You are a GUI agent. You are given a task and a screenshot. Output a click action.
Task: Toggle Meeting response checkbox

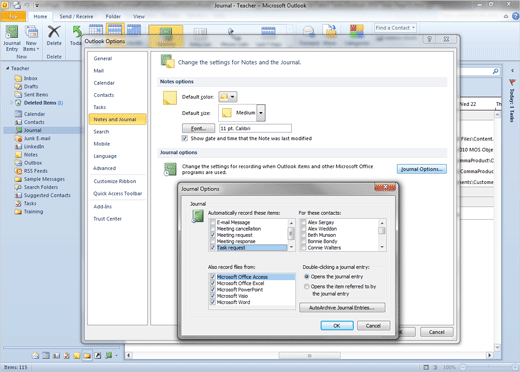(213, 241)
